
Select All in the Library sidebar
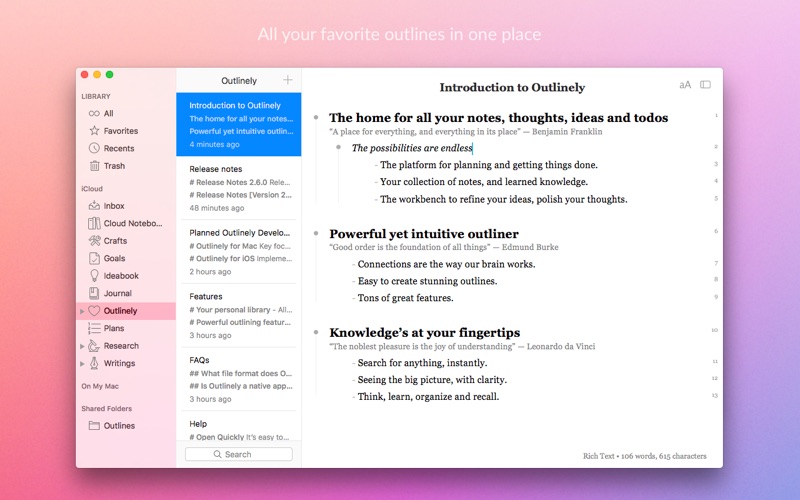126,113
